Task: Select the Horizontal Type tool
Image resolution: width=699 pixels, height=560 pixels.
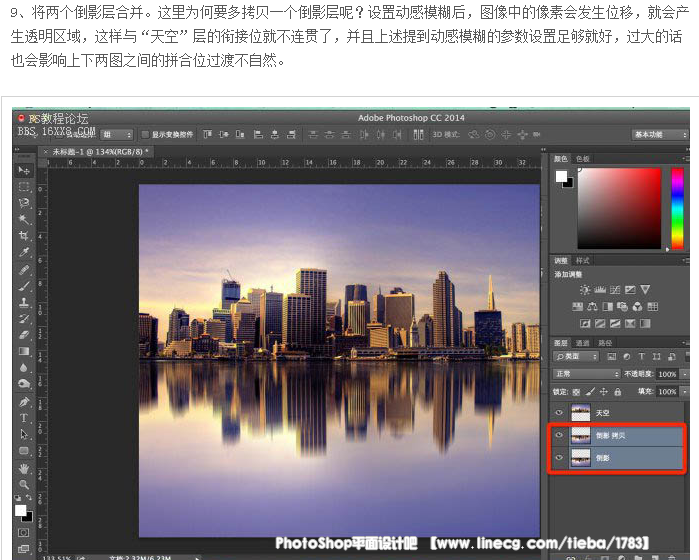Action: (24, 418)
